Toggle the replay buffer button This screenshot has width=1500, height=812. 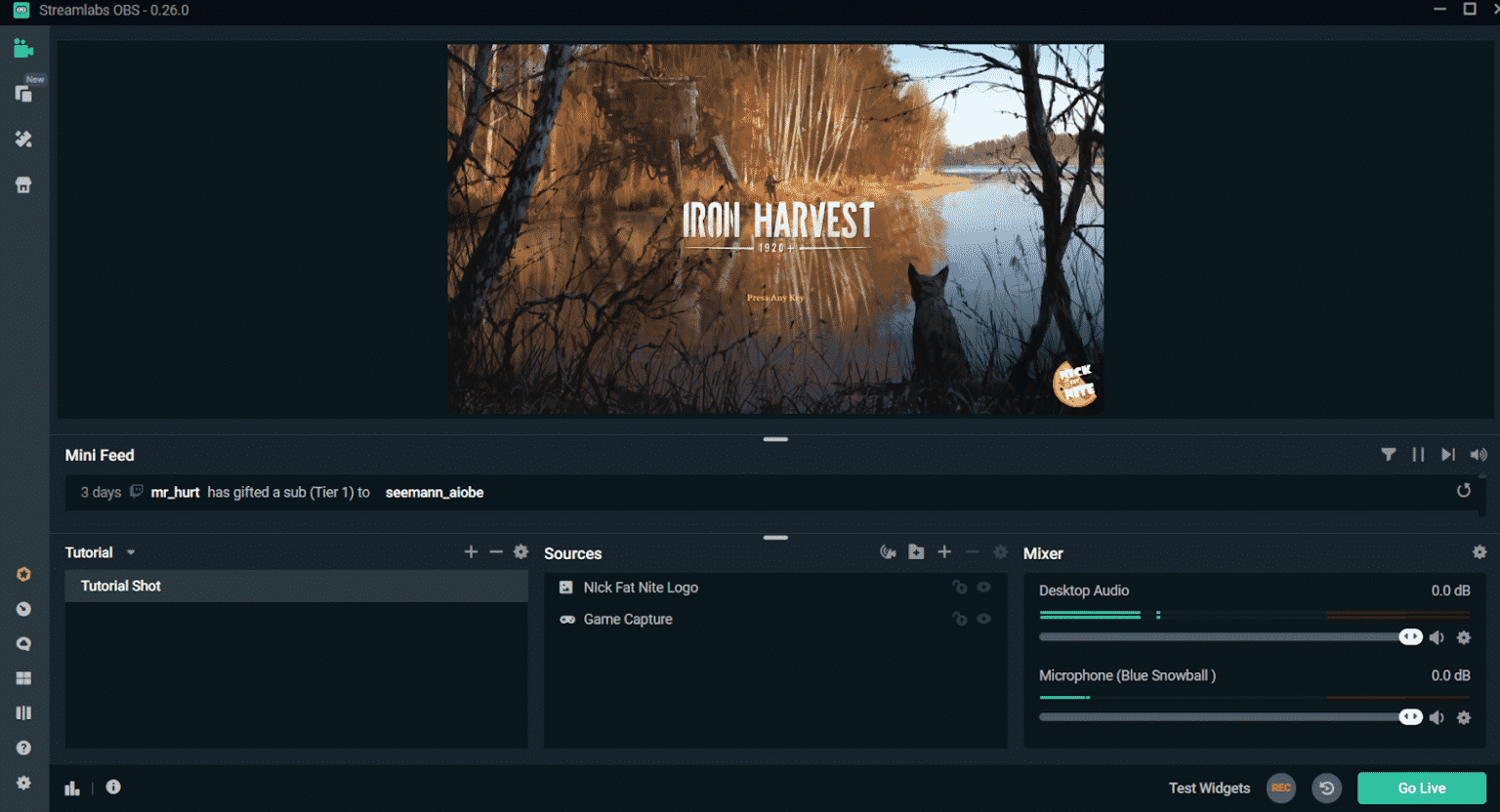(1326, 788)
